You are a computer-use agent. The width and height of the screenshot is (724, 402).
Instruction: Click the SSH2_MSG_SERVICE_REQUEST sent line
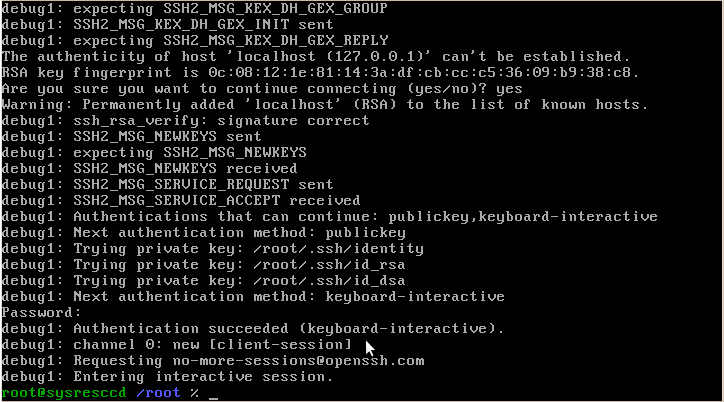[167, 185]
